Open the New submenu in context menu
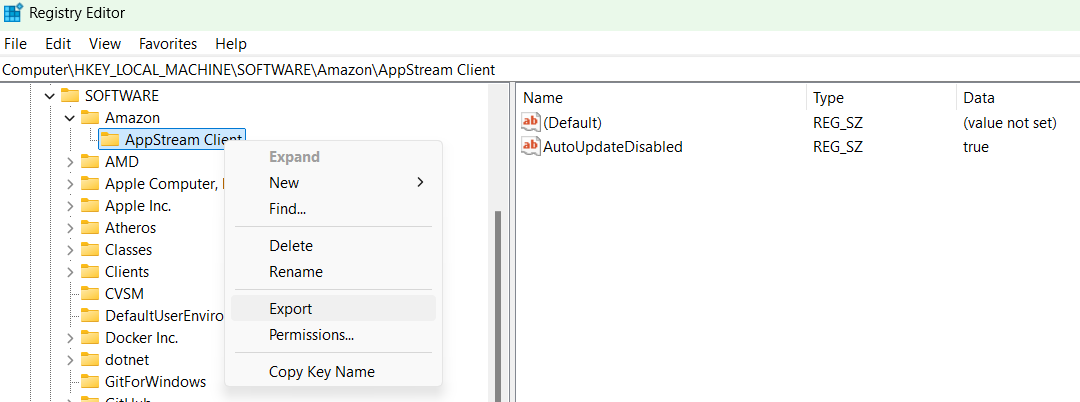Image resolution: width=1080 pixels, height=402 pixels. pyautogui.click(x=284, y=183)
